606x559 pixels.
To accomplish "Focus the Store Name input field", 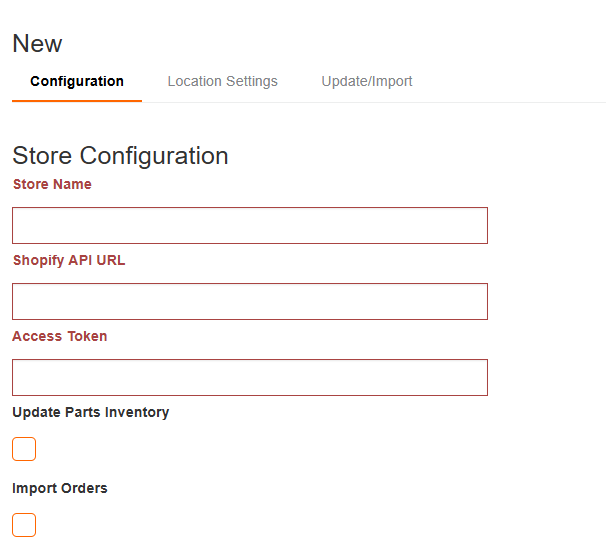I will (x=250, y=225).
